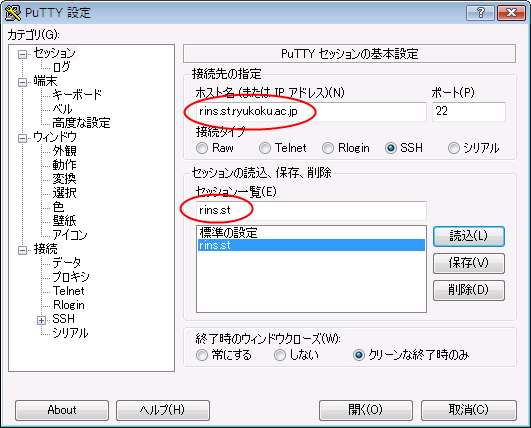Select the Raw connection type

(202, 148)
